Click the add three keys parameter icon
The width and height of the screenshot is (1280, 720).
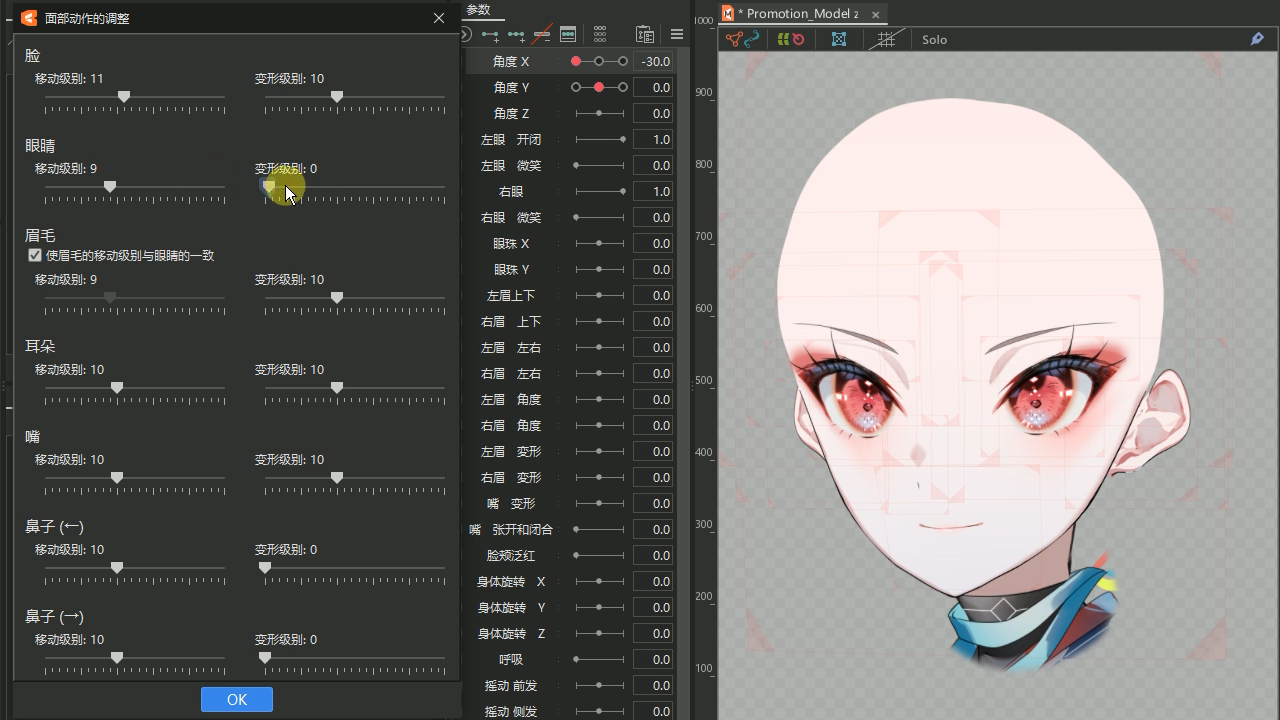pyautogui.click(x=516, y=35)
